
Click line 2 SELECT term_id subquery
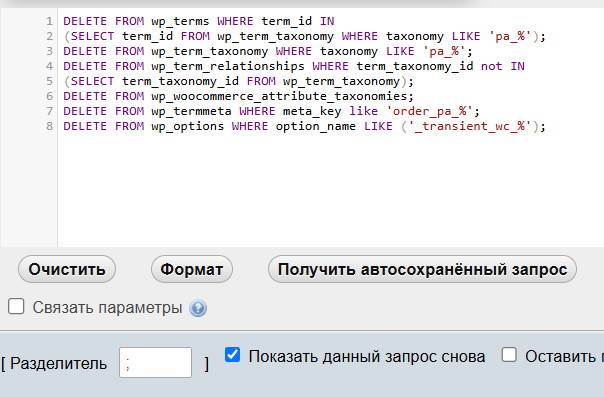click(304, 36)
